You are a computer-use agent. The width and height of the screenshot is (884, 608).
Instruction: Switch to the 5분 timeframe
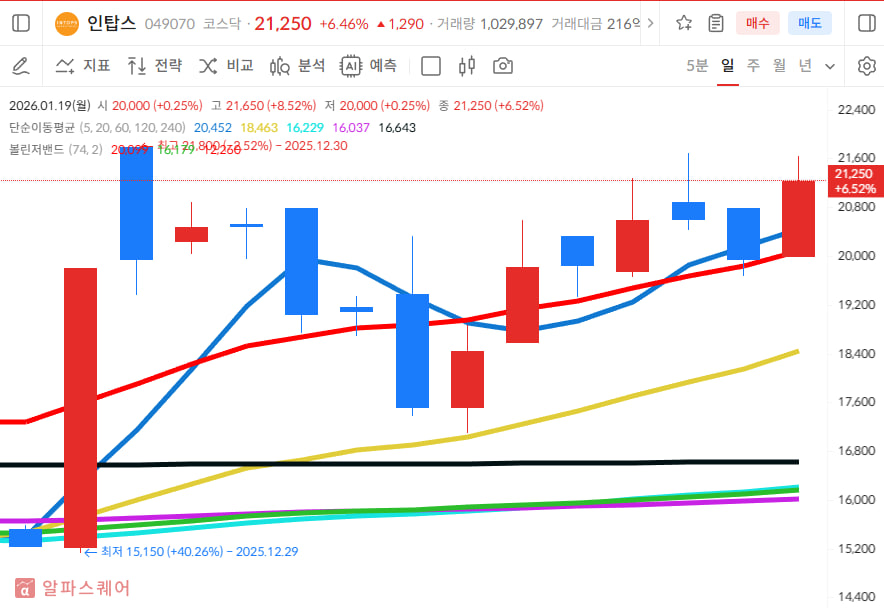tap(697, 66)
